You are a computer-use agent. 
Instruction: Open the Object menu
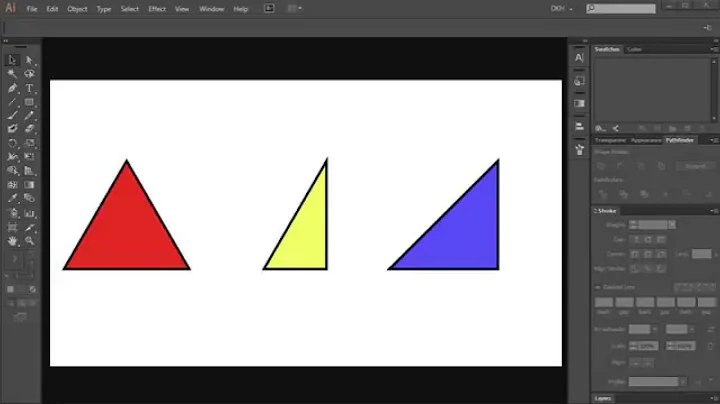(x=77, y=9)
